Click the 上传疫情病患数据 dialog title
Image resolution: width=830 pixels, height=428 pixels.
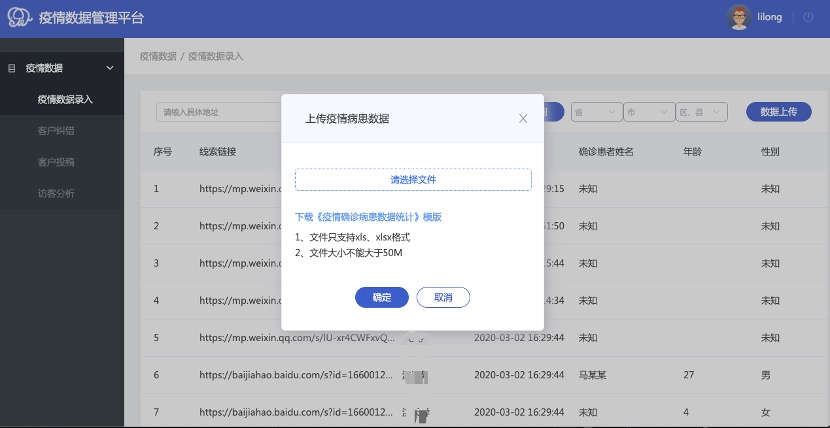click(347, 119)
